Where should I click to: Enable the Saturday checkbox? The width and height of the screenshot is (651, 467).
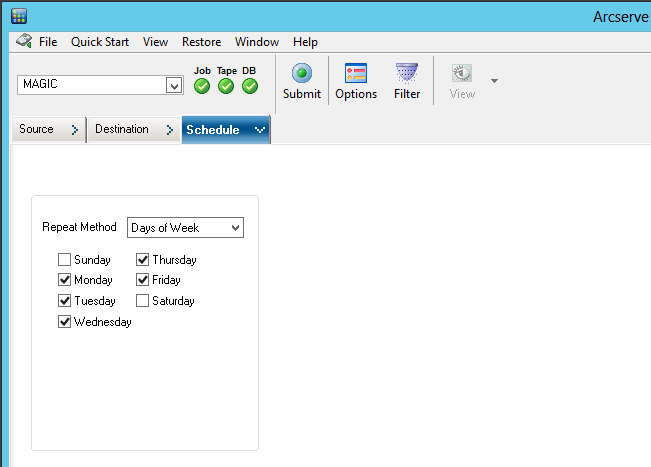(x=142, y=301)
